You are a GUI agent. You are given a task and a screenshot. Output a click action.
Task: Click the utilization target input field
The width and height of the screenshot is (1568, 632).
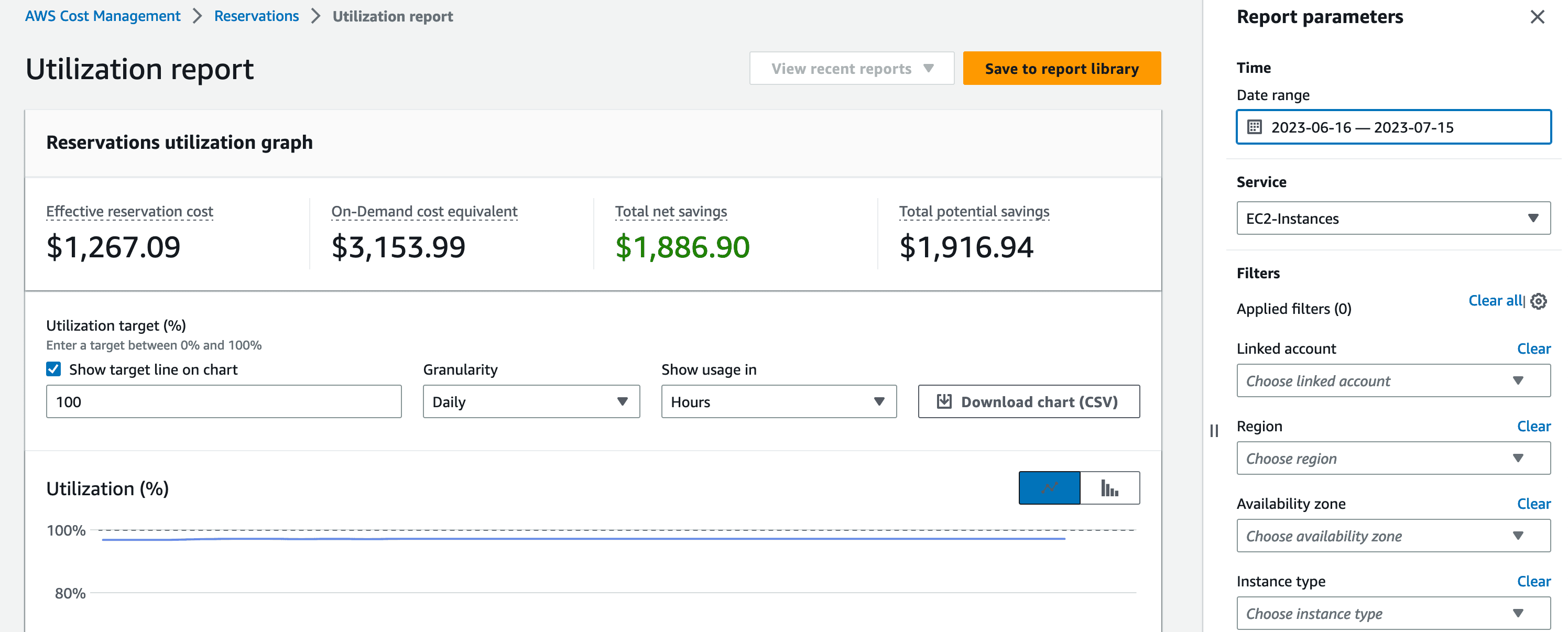tap(223, 401)
